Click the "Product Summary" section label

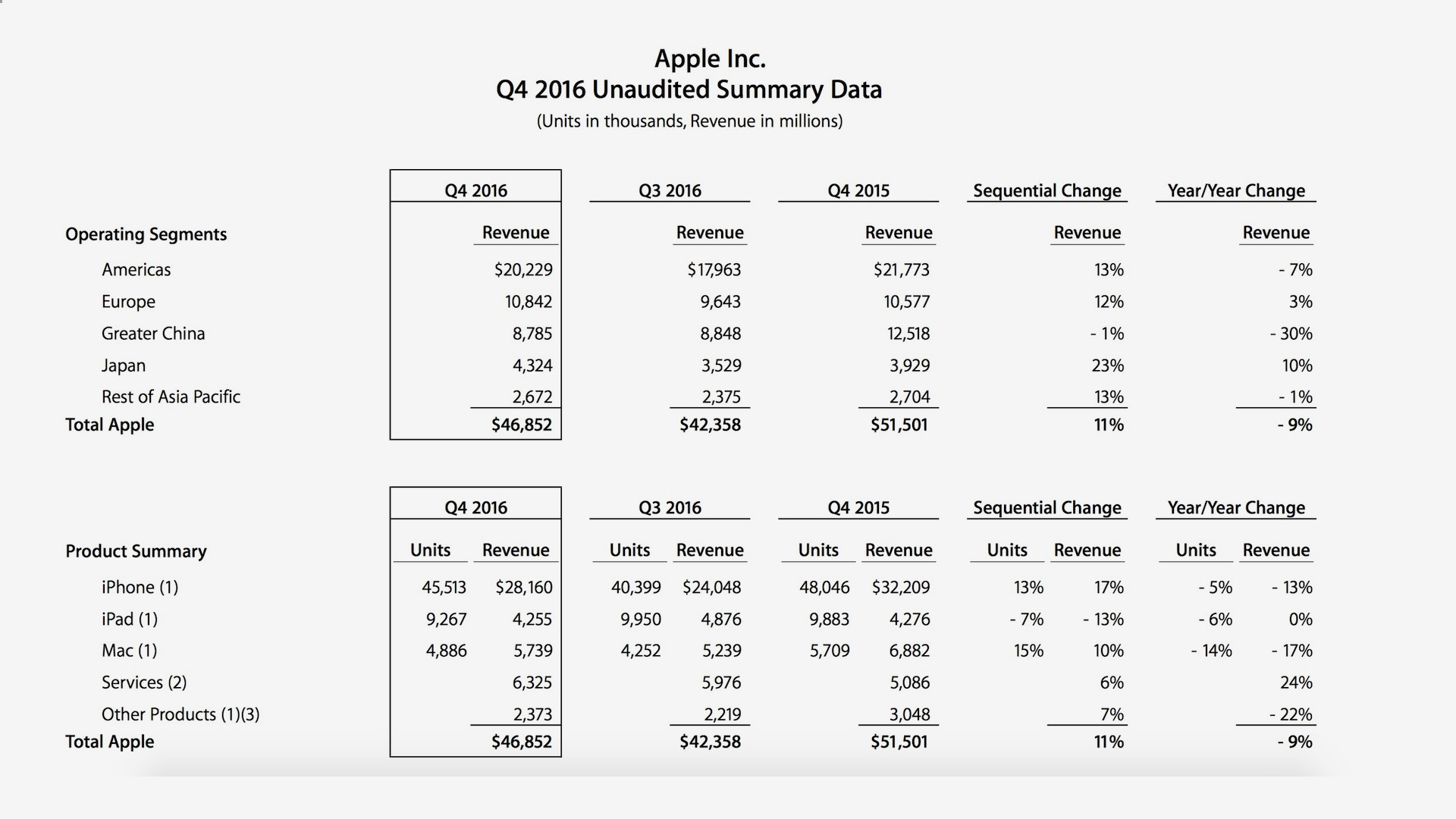[136, 551]
